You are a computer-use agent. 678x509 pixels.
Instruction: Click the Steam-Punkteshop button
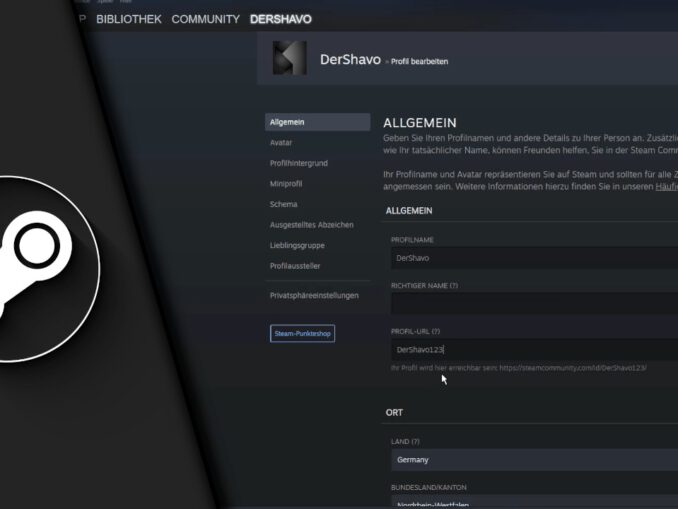tap(302, 333)
